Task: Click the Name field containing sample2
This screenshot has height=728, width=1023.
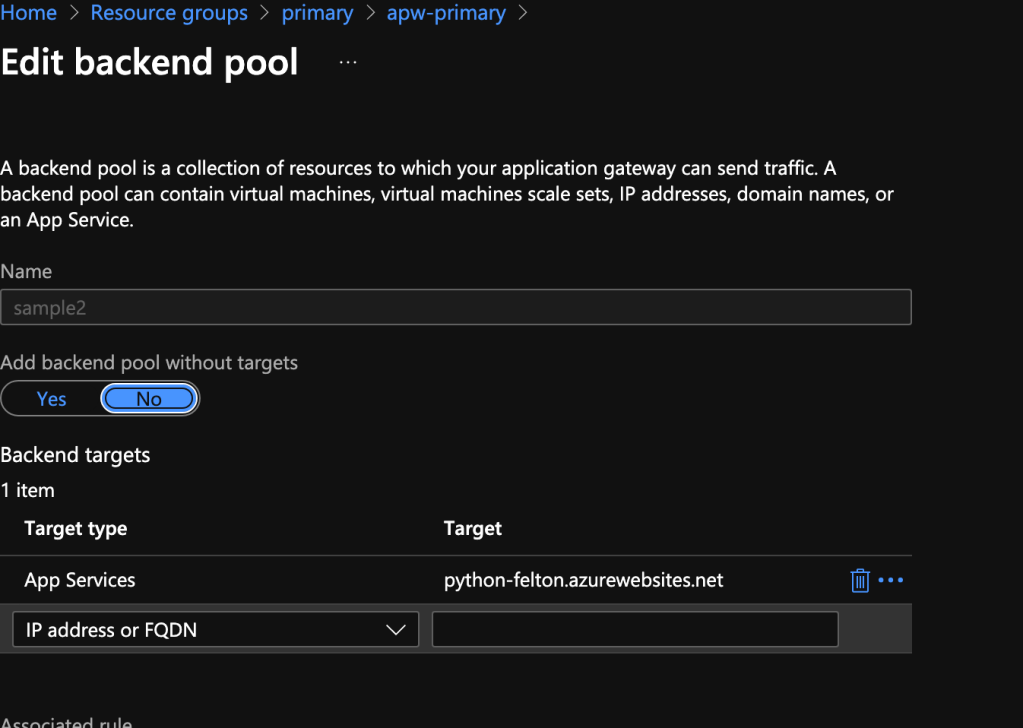Action: click(x=455, y=308)
